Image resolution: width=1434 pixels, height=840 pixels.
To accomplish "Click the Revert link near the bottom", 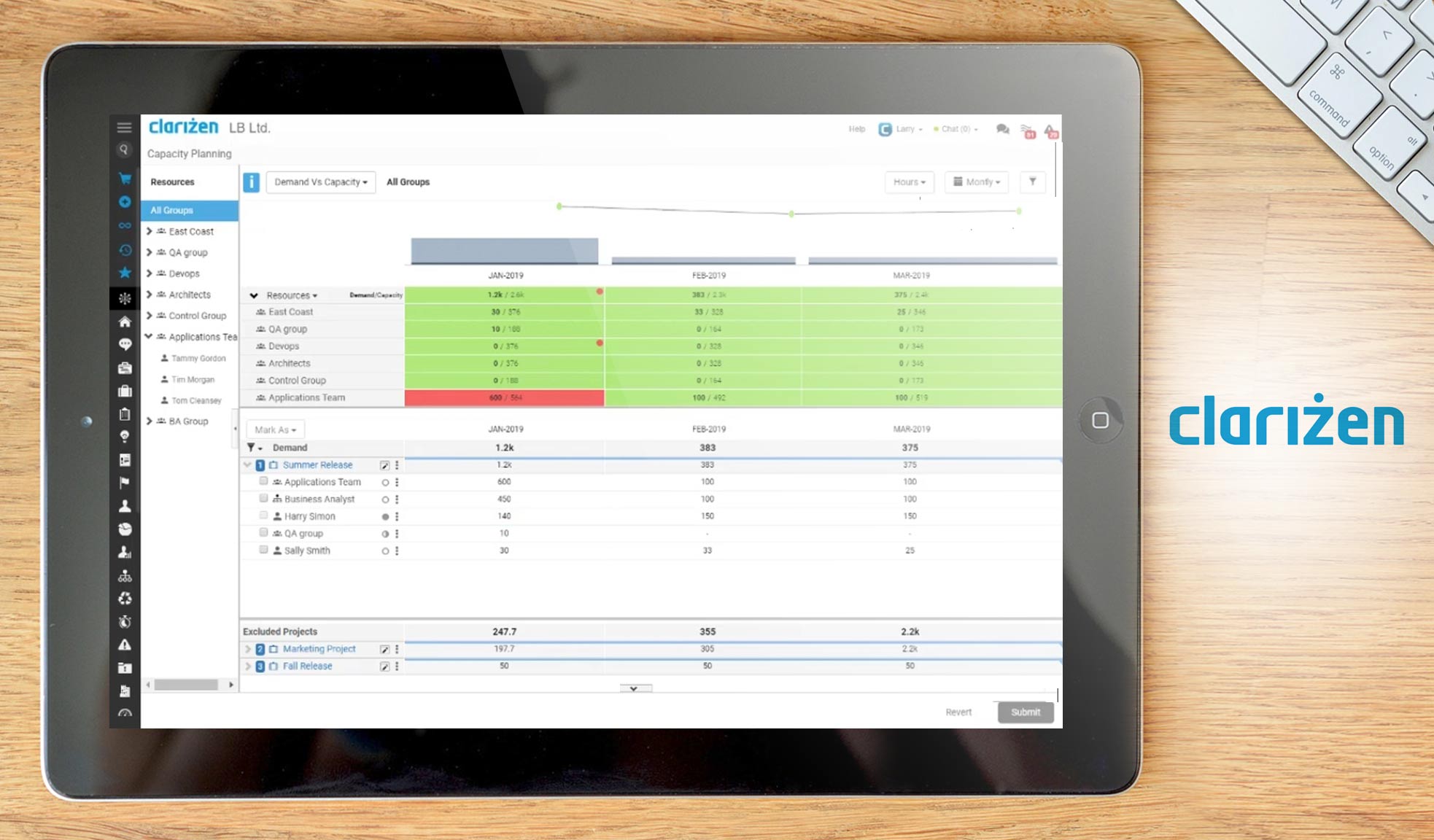I will pos(958,712).
